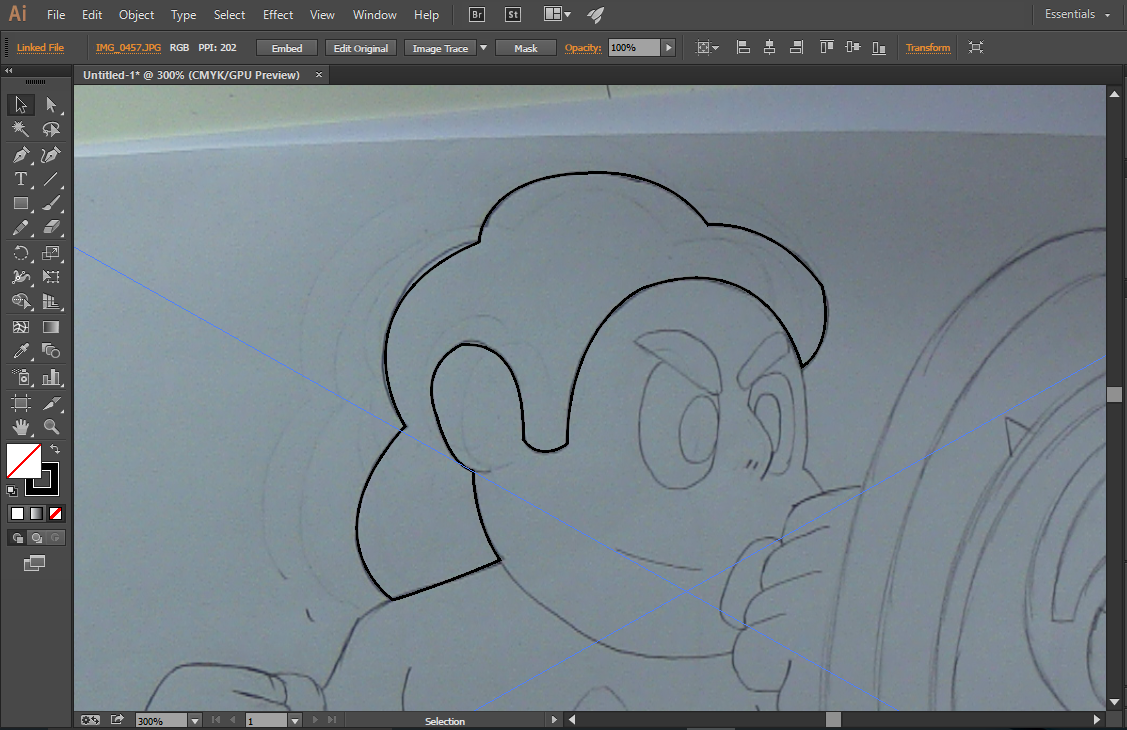Viewport: 1127px width, 730px height.
Task: Open the Window menu
Action: point(374,14)
